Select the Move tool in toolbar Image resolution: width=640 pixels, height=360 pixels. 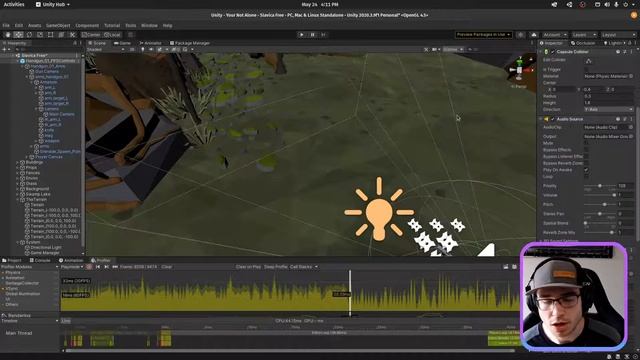[x=18, y=35]
